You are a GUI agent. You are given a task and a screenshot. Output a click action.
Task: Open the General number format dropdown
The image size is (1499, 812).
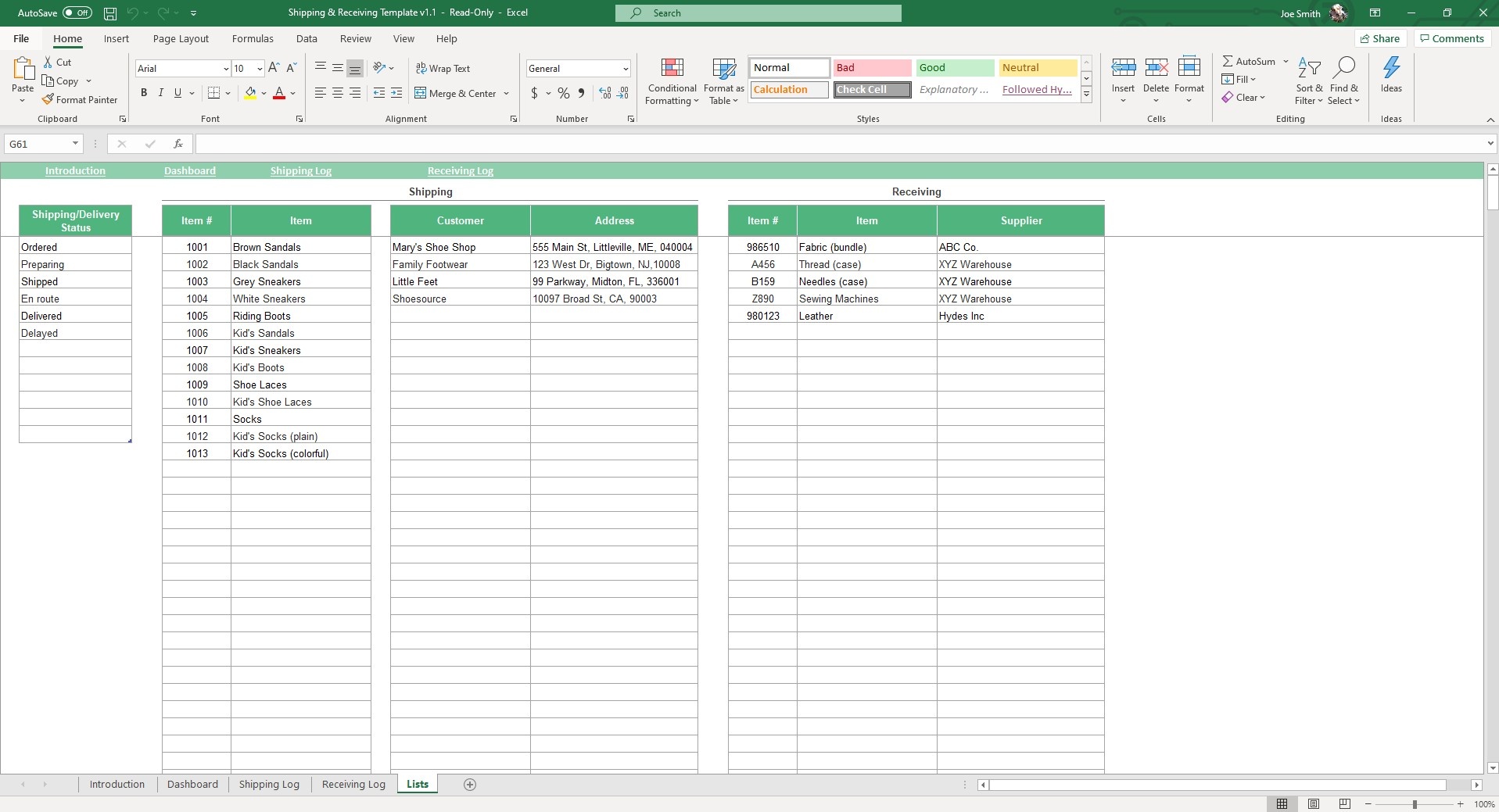pyautogui.click(x=626, y=69)
